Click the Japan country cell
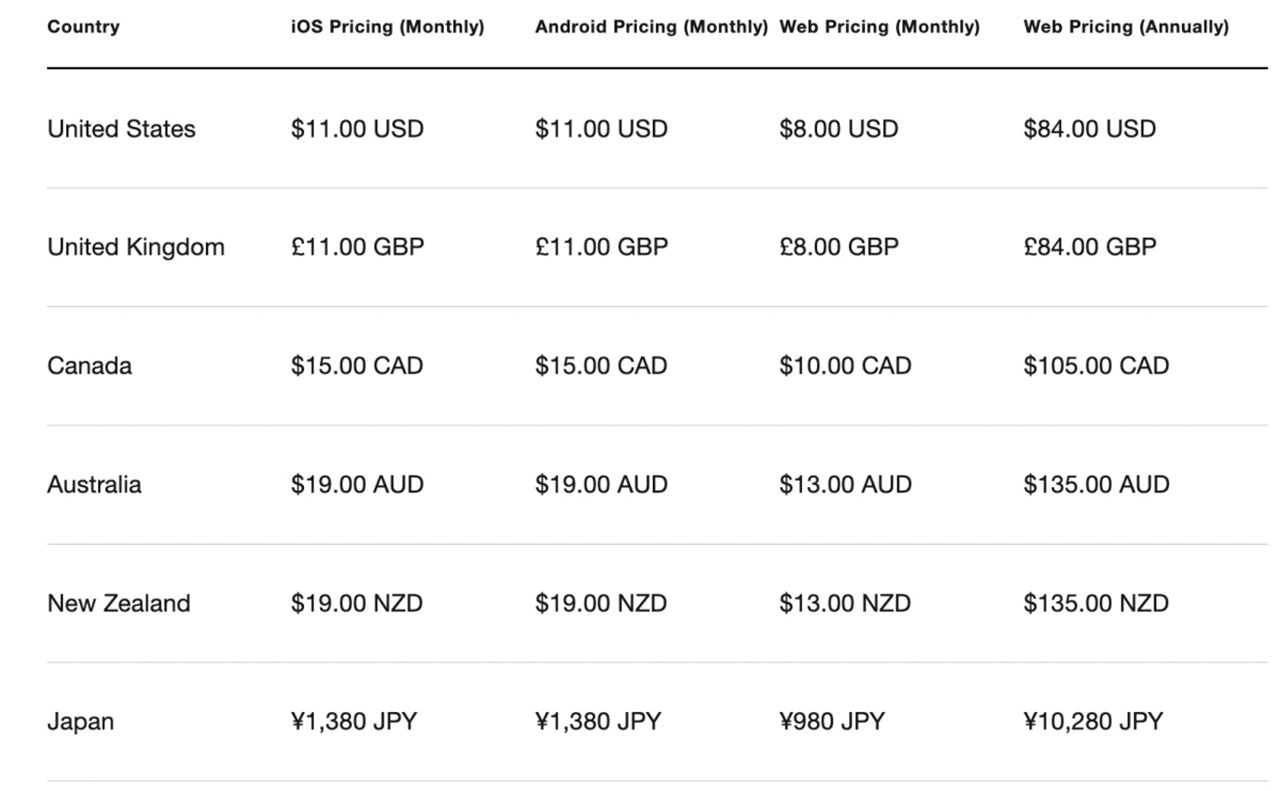The image size is (1280, 791). 80,722
